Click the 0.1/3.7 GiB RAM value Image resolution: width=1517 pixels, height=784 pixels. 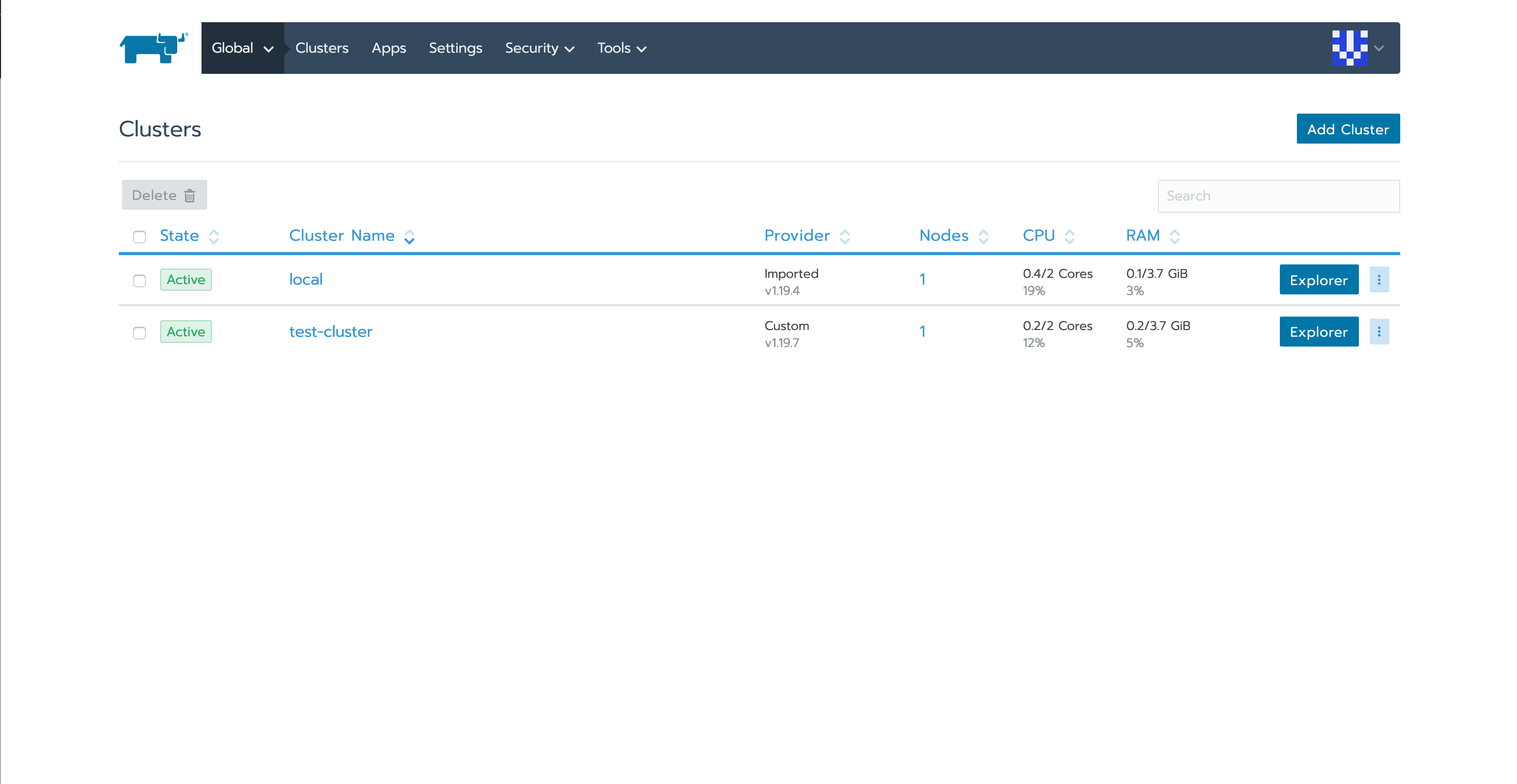click(1156, 274)
